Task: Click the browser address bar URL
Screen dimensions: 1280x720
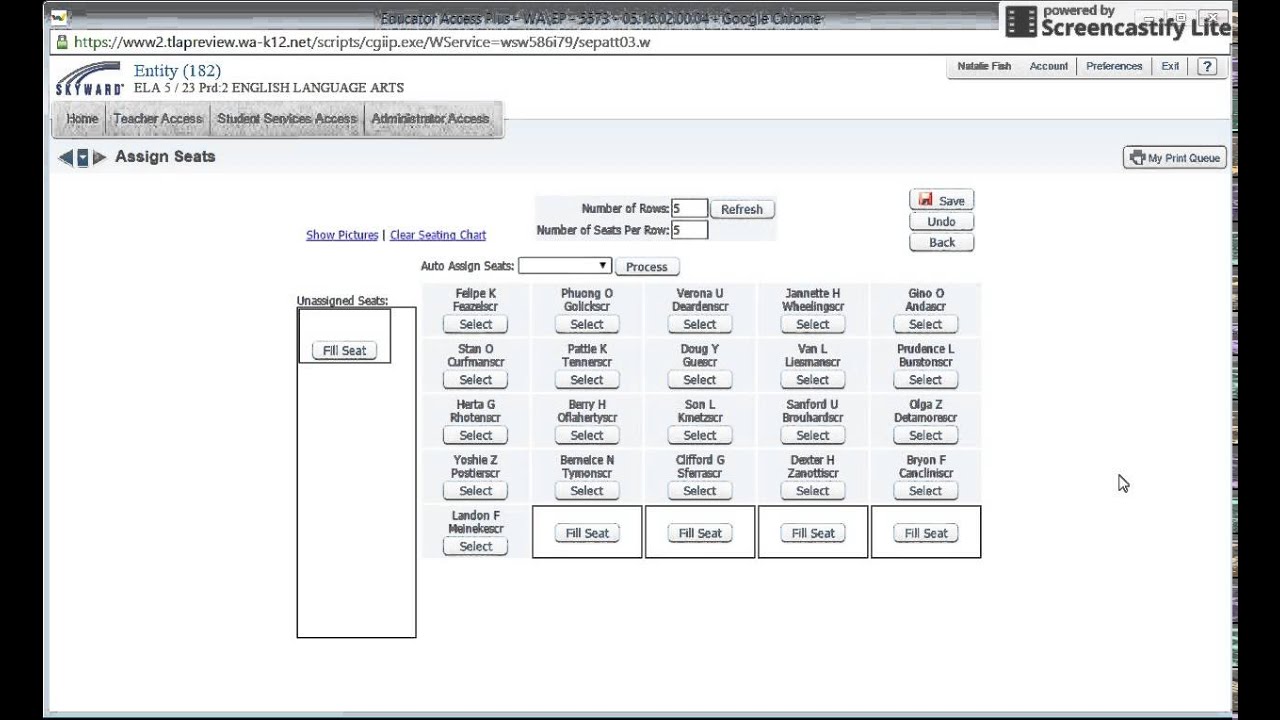Action: point(362,42)
